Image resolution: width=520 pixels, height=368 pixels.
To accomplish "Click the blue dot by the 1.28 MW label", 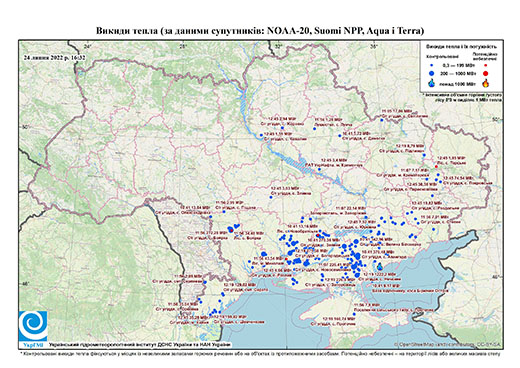I will click(x=314, y=129).
